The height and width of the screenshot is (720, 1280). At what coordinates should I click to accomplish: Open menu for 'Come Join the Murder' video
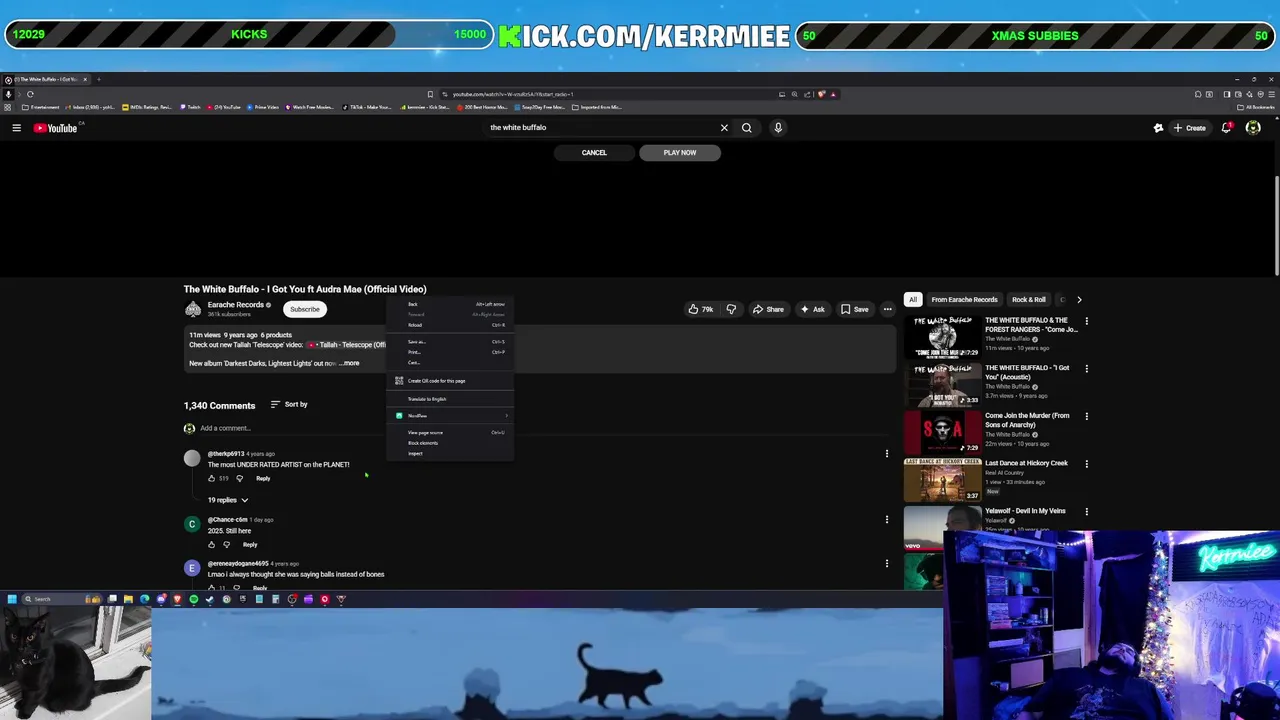click(1086, 417)
